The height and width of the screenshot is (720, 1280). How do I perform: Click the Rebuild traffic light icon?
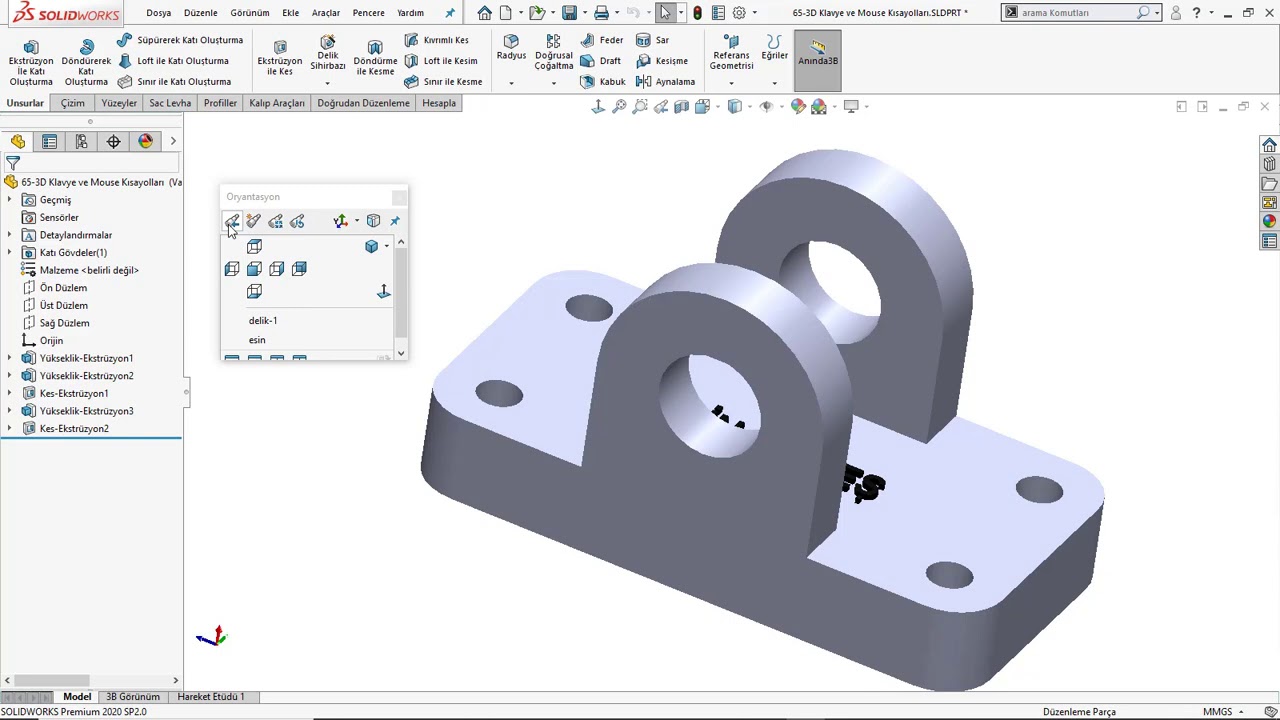tap(697, 13)
